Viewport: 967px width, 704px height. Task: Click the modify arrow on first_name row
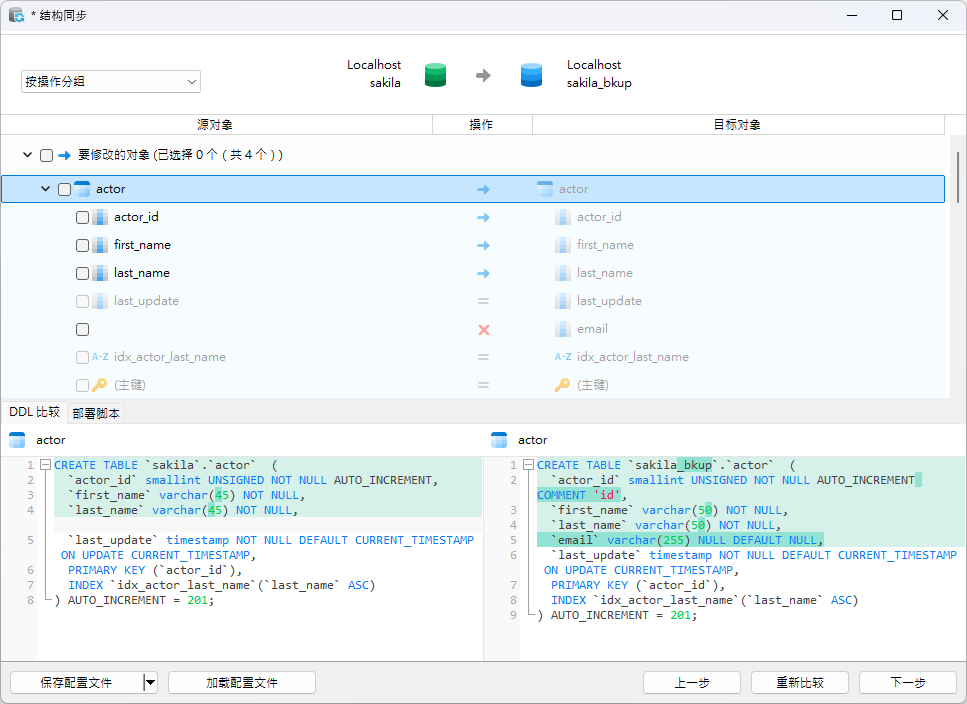[x=483, y=245]
